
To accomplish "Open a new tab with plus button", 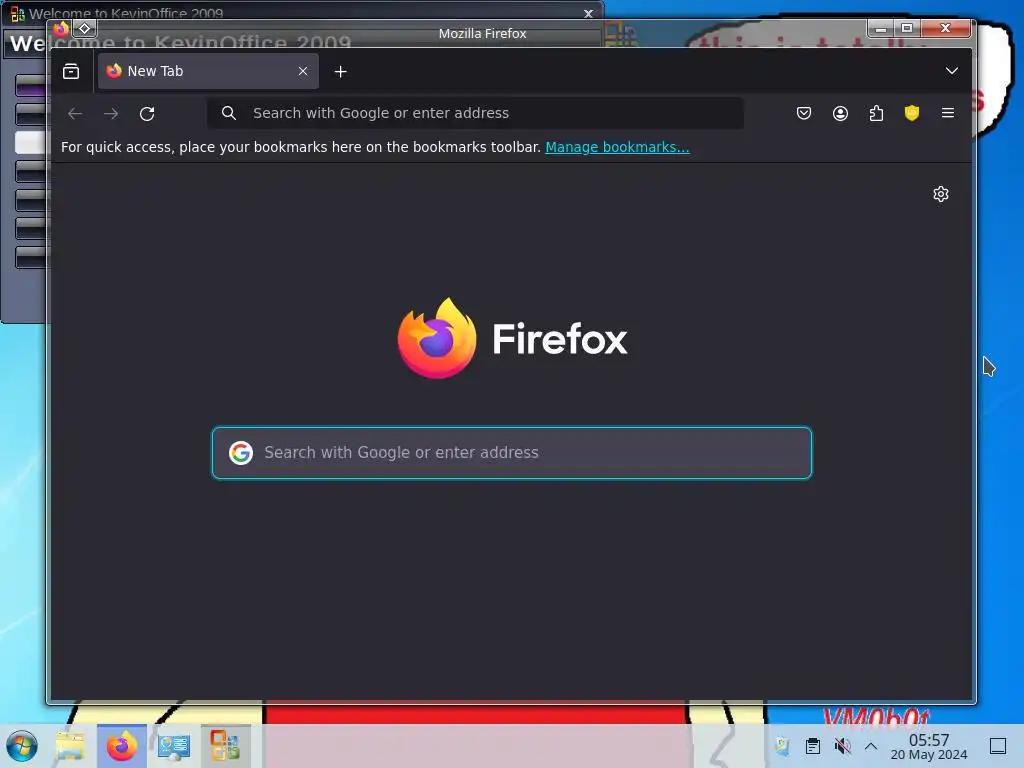I will pos(340,71).
